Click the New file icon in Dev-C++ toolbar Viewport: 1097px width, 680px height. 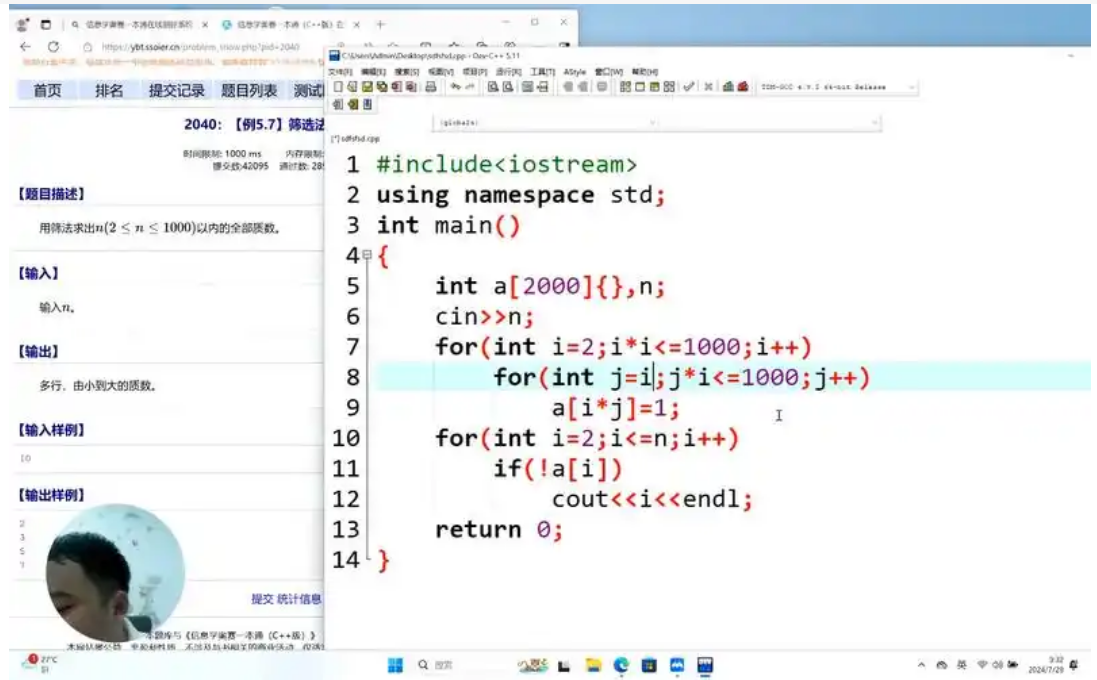[337, 87]
